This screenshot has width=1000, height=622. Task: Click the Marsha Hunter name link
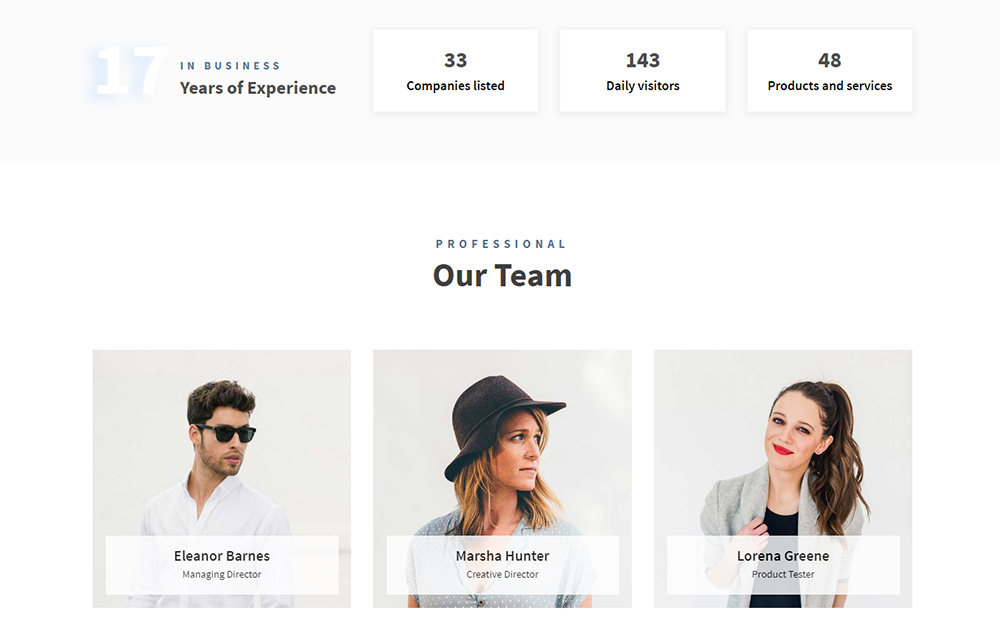pos(503,556)
